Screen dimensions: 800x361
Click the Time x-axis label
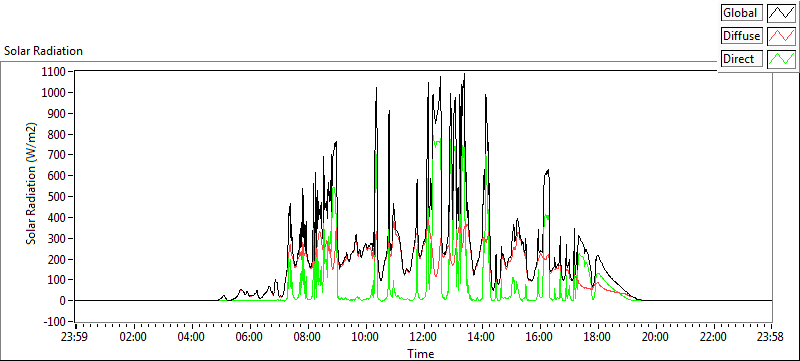tap(421, 354)
